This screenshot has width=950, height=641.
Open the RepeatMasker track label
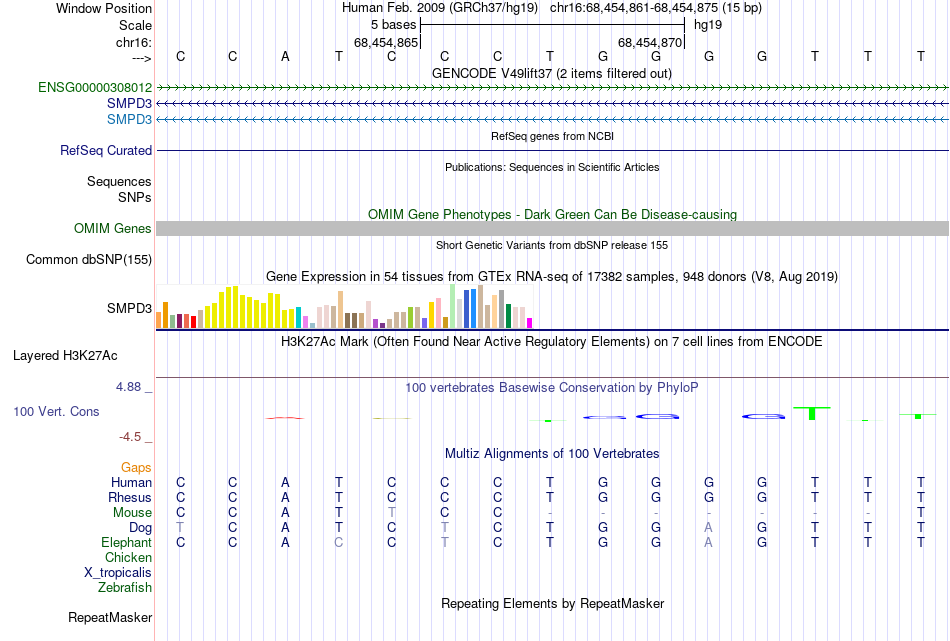[110, 617]
